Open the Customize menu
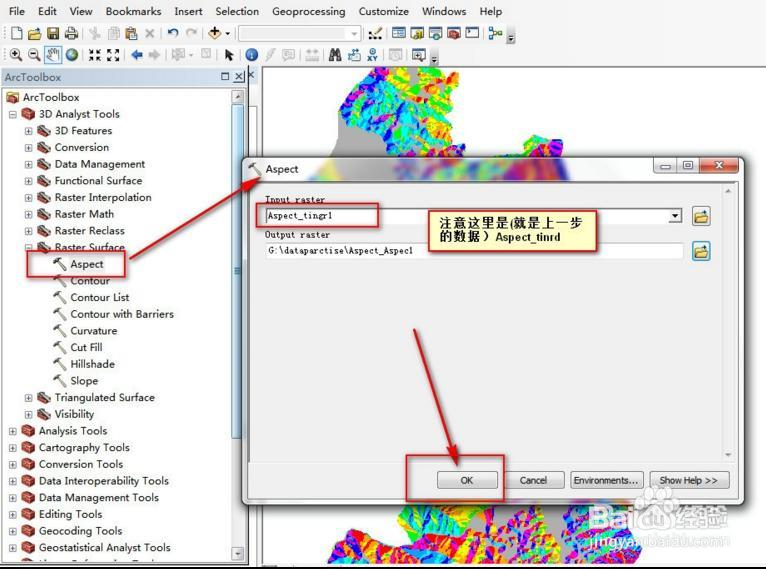The width and height of the screenshot is (766, 569). coord(383,11)
